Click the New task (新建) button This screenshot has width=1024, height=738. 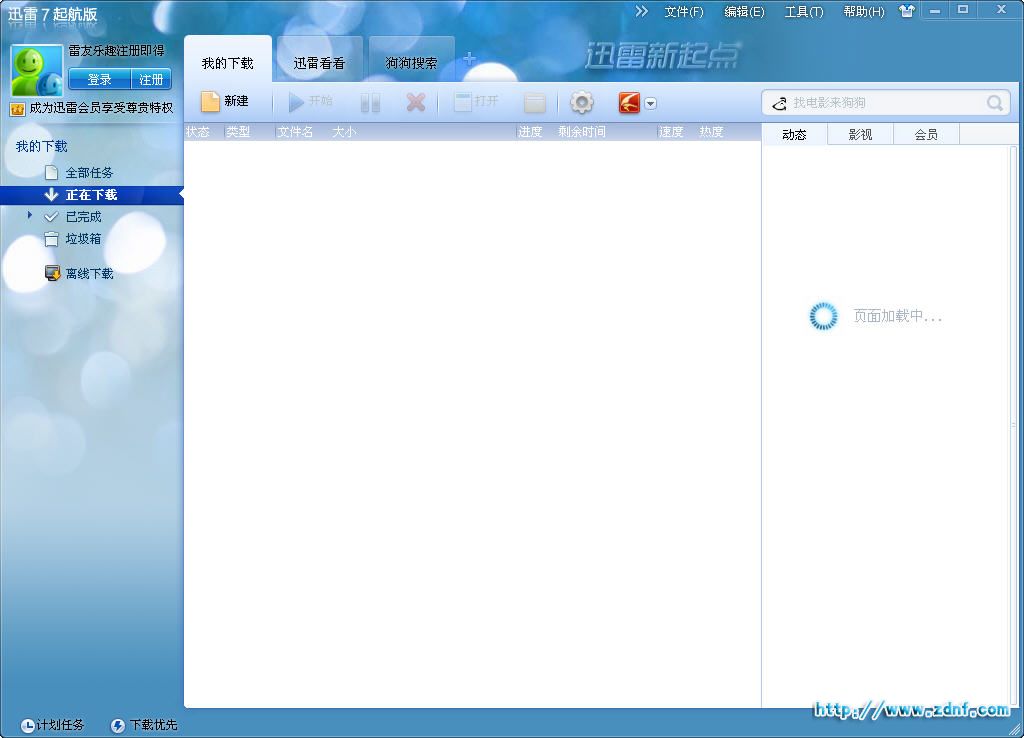click(225, 101)
